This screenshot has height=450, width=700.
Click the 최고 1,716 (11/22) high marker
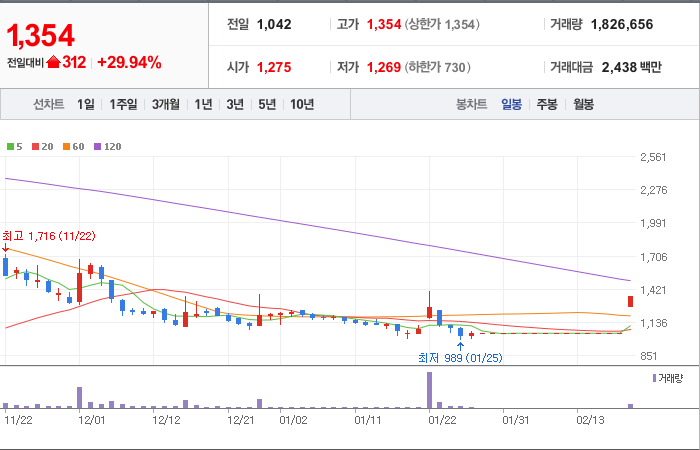[x=49, y=236]
